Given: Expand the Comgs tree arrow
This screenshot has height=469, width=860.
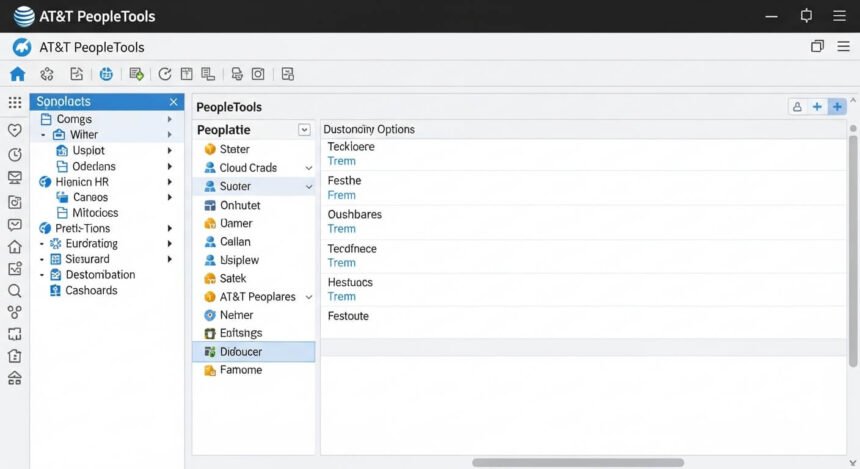Looking at the screenshot, I should tap(170, 119).
